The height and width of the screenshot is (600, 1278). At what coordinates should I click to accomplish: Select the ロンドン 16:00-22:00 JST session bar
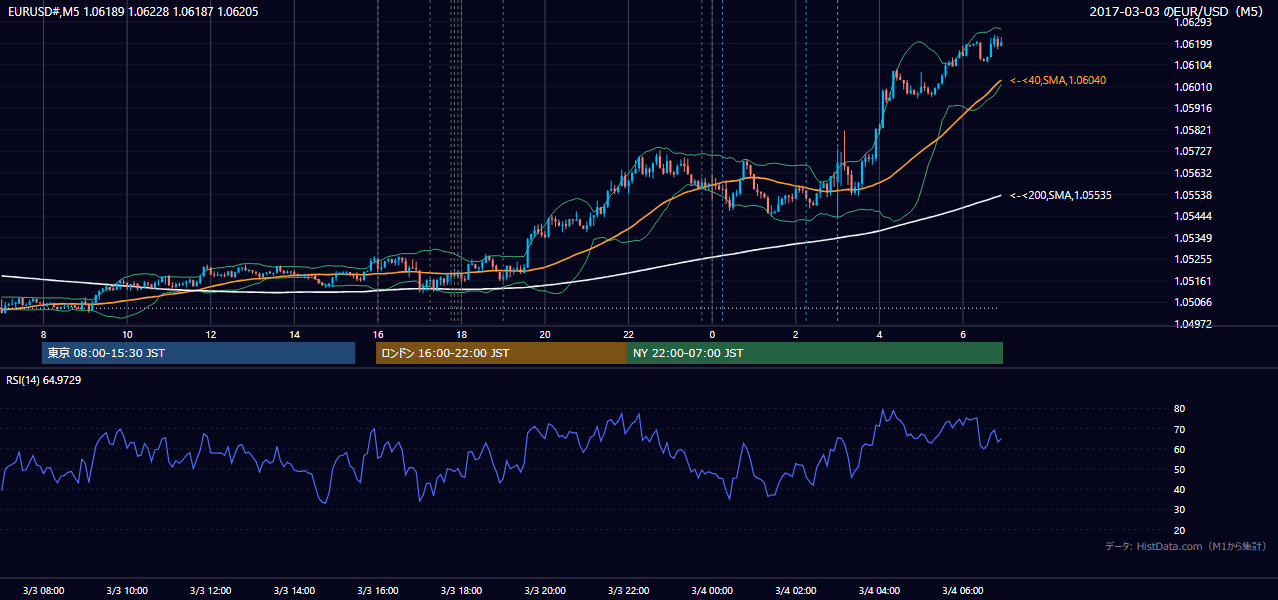pos(501,353)
